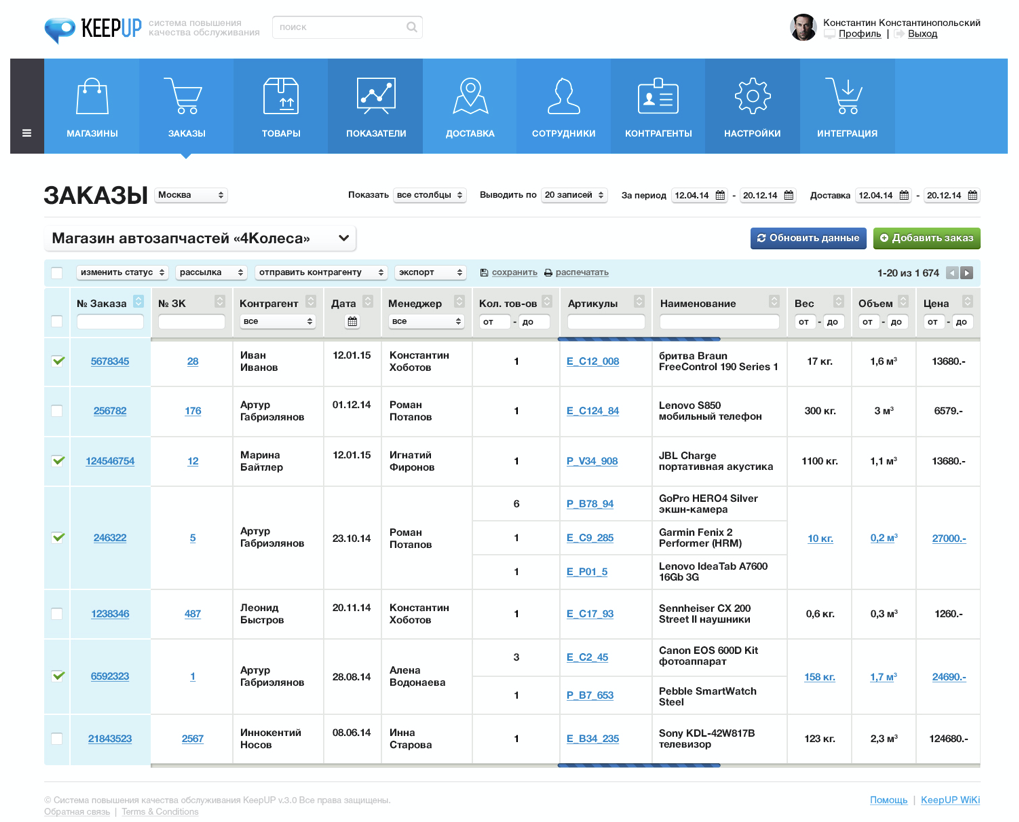Switch to the Контрагенты tab
The image size is (1019, 822).
tap(658, 106)
